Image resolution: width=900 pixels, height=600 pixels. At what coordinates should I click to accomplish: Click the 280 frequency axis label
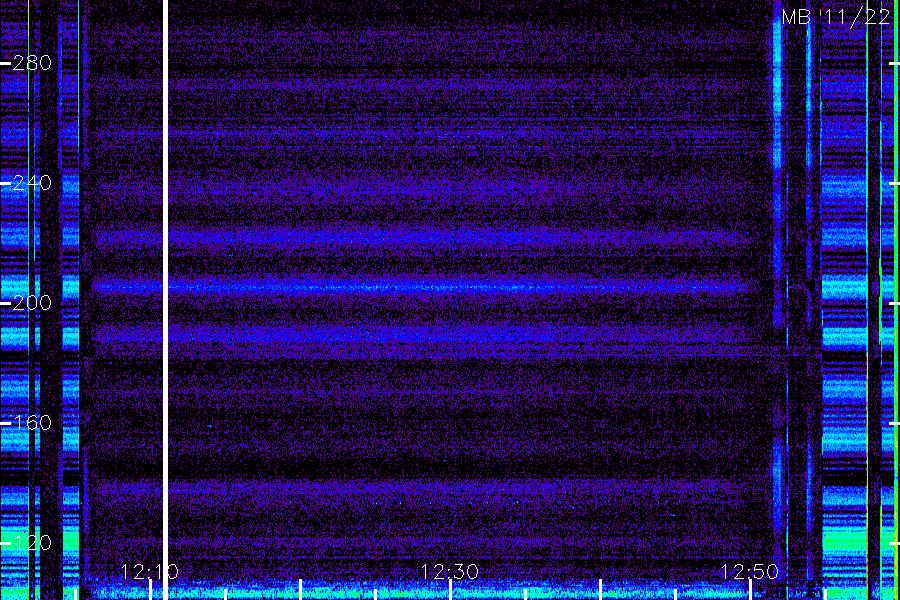(x=32, y=63)
